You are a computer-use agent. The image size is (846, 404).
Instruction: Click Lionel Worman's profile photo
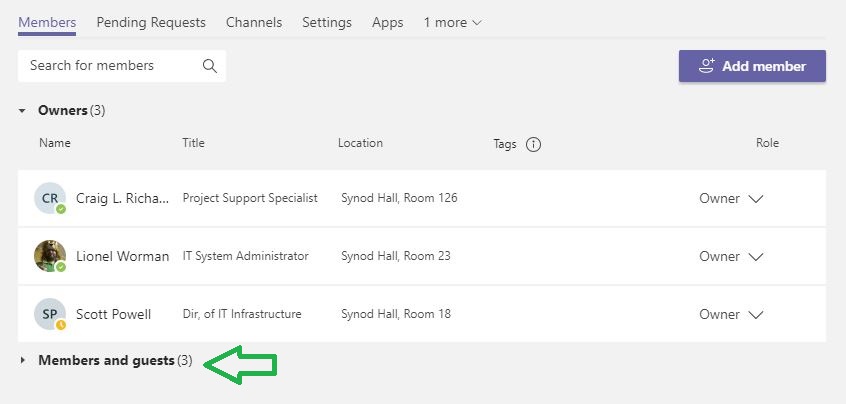pos(50,256)
